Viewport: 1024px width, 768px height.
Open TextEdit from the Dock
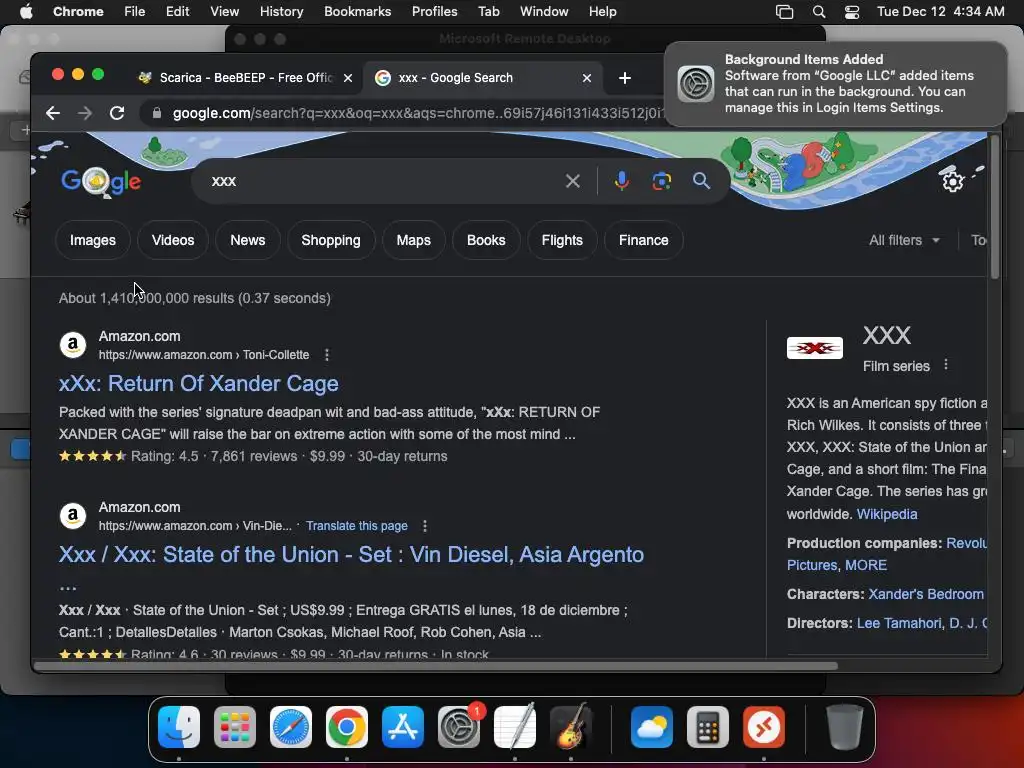[515, 727]
